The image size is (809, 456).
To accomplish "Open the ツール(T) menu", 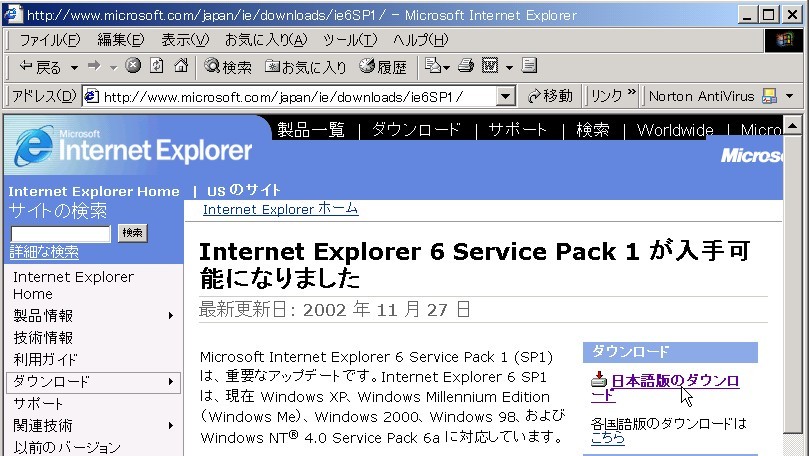I will [x=349, y=40].
